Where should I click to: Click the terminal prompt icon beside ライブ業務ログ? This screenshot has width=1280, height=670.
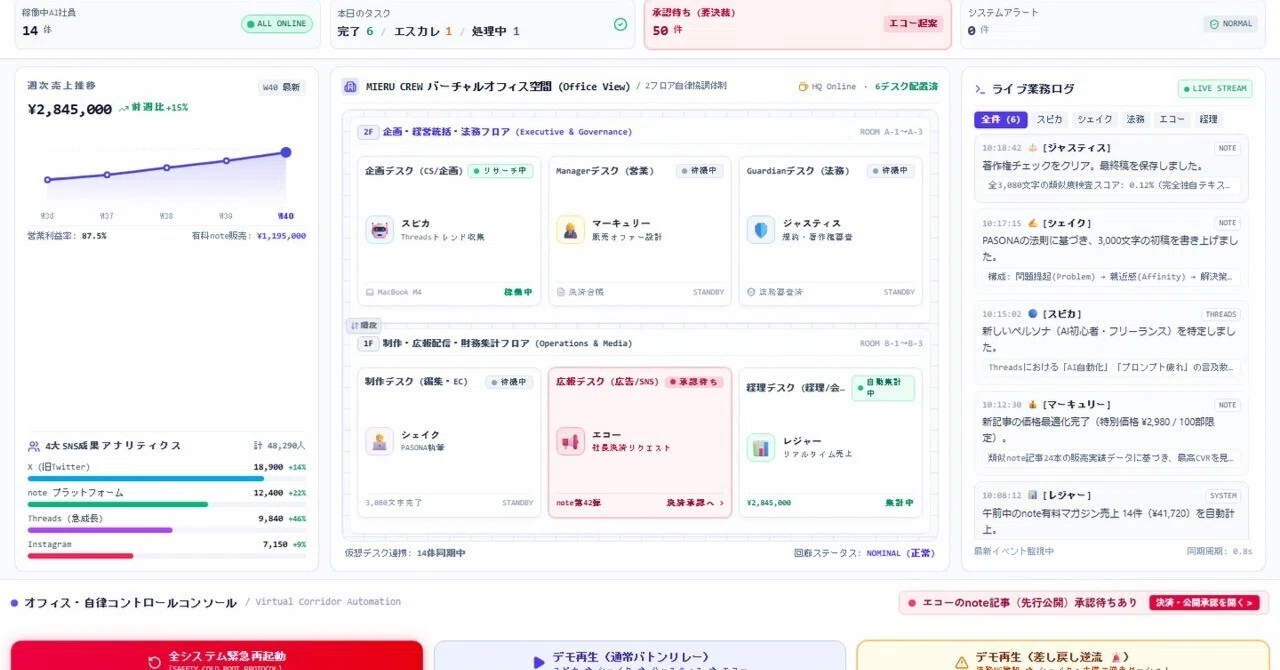pos(980,89)
